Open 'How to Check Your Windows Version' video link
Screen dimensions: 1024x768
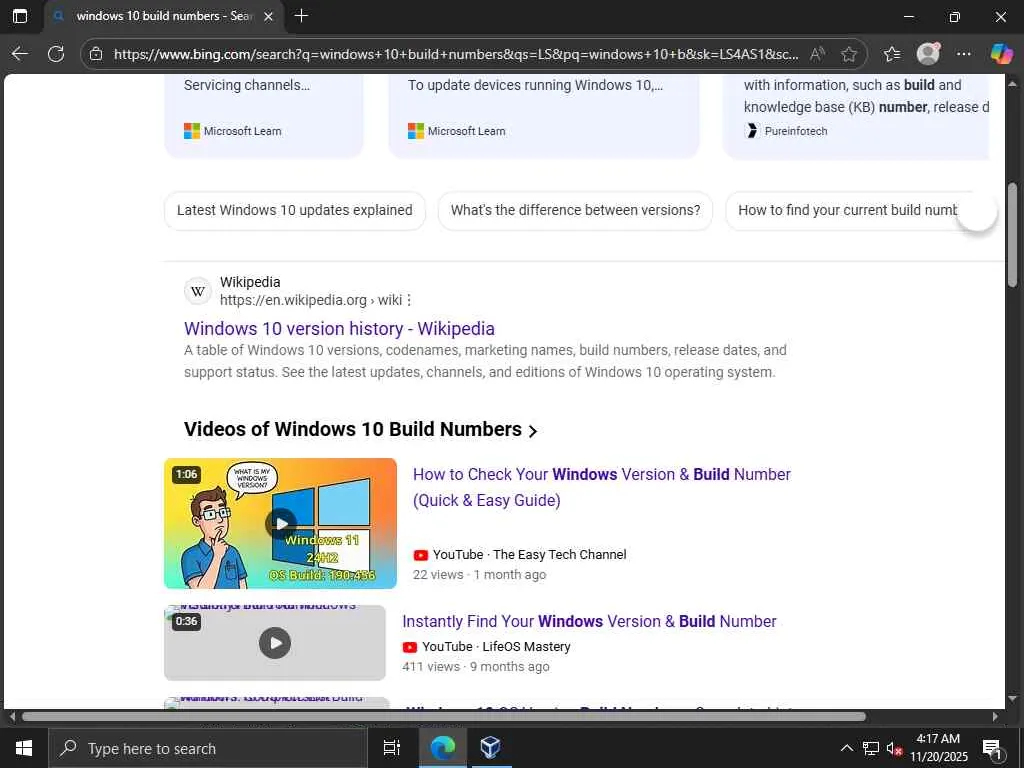[x=601, y=487]
